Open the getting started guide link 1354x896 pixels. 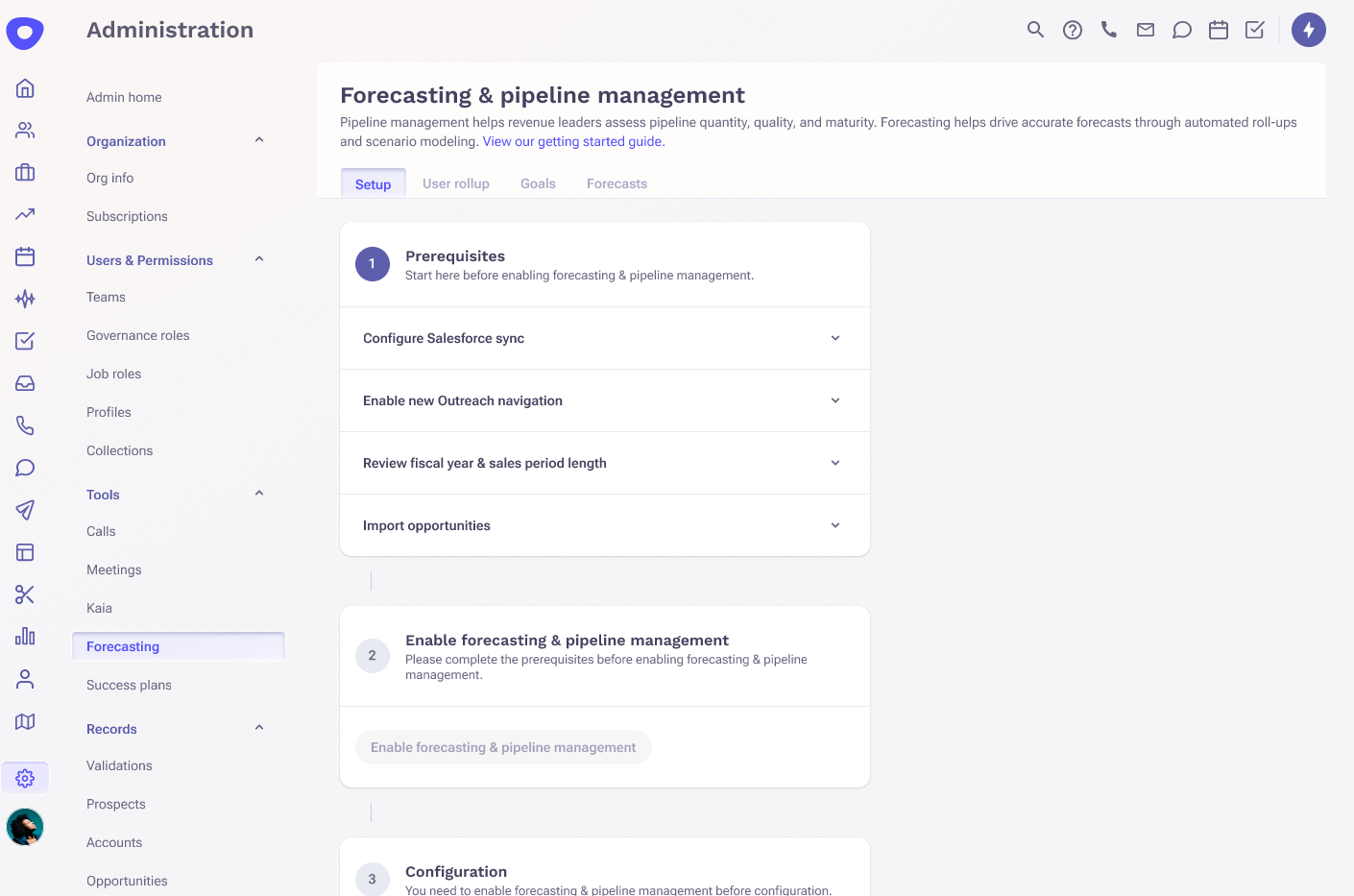[571, 141]
